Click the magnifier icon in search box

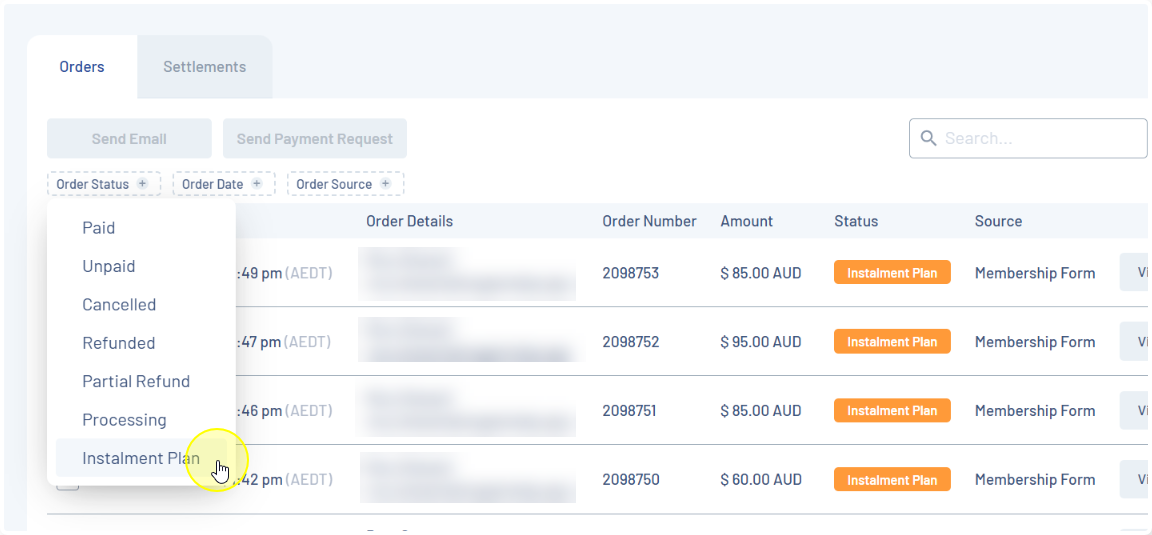(x=929, y=138)
